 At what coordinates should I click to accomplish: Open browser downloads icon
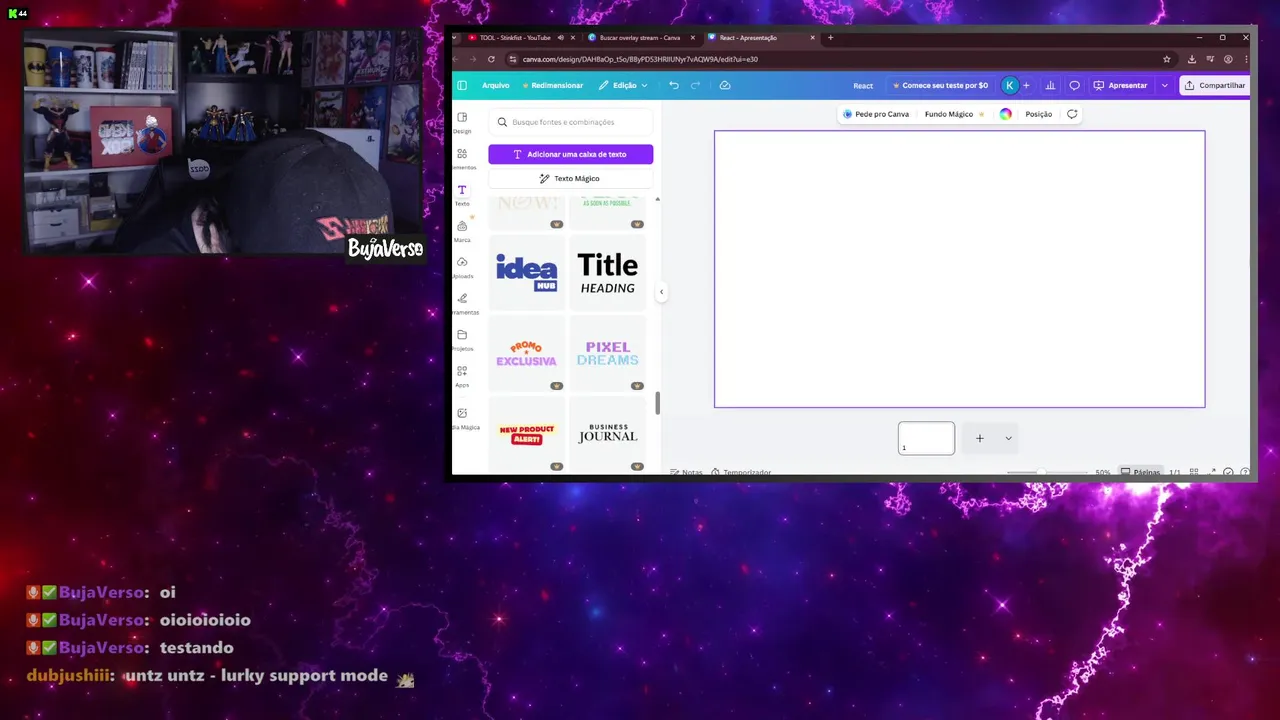point(1192,59)
